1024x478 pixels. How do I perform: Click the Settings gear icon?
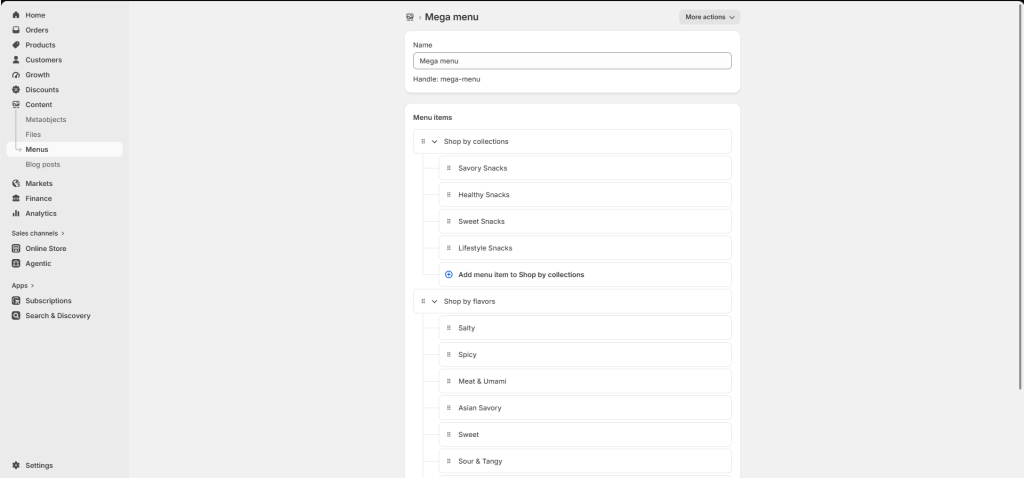[x=16, y=466]
